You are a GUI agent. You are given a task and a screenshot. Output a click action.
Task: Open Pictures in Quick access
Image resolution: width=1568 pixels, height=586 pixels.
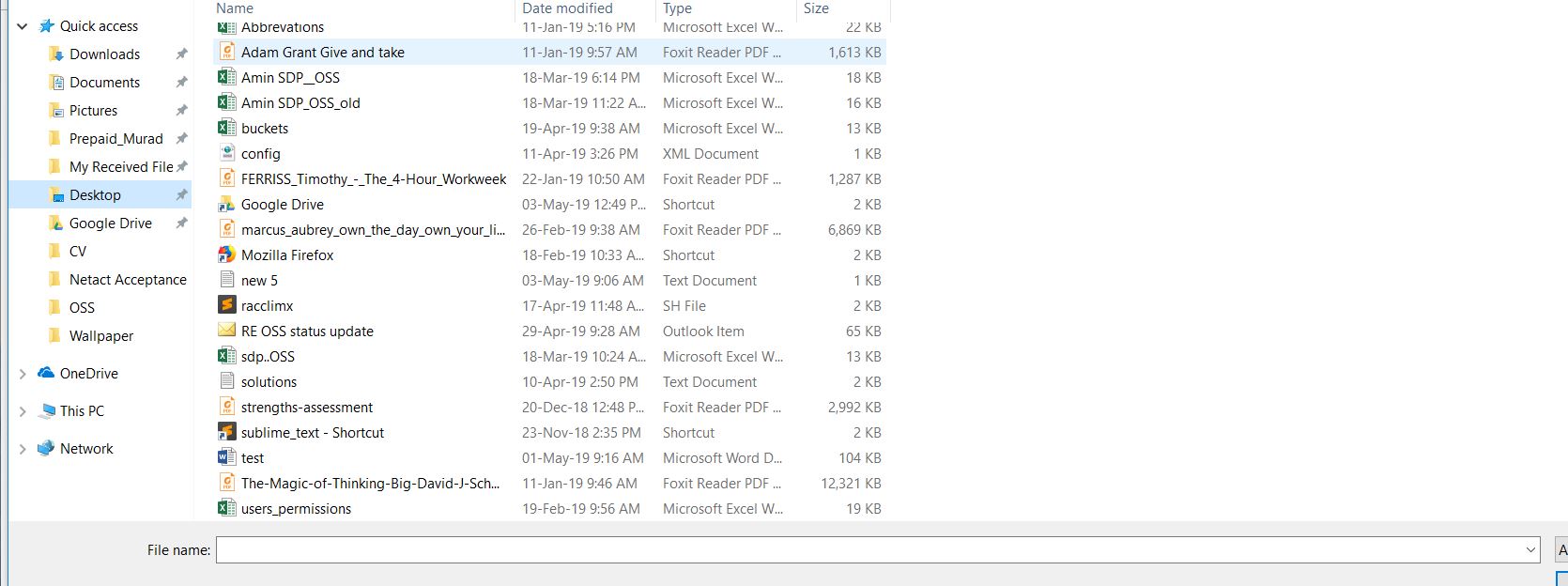[93, 111]
